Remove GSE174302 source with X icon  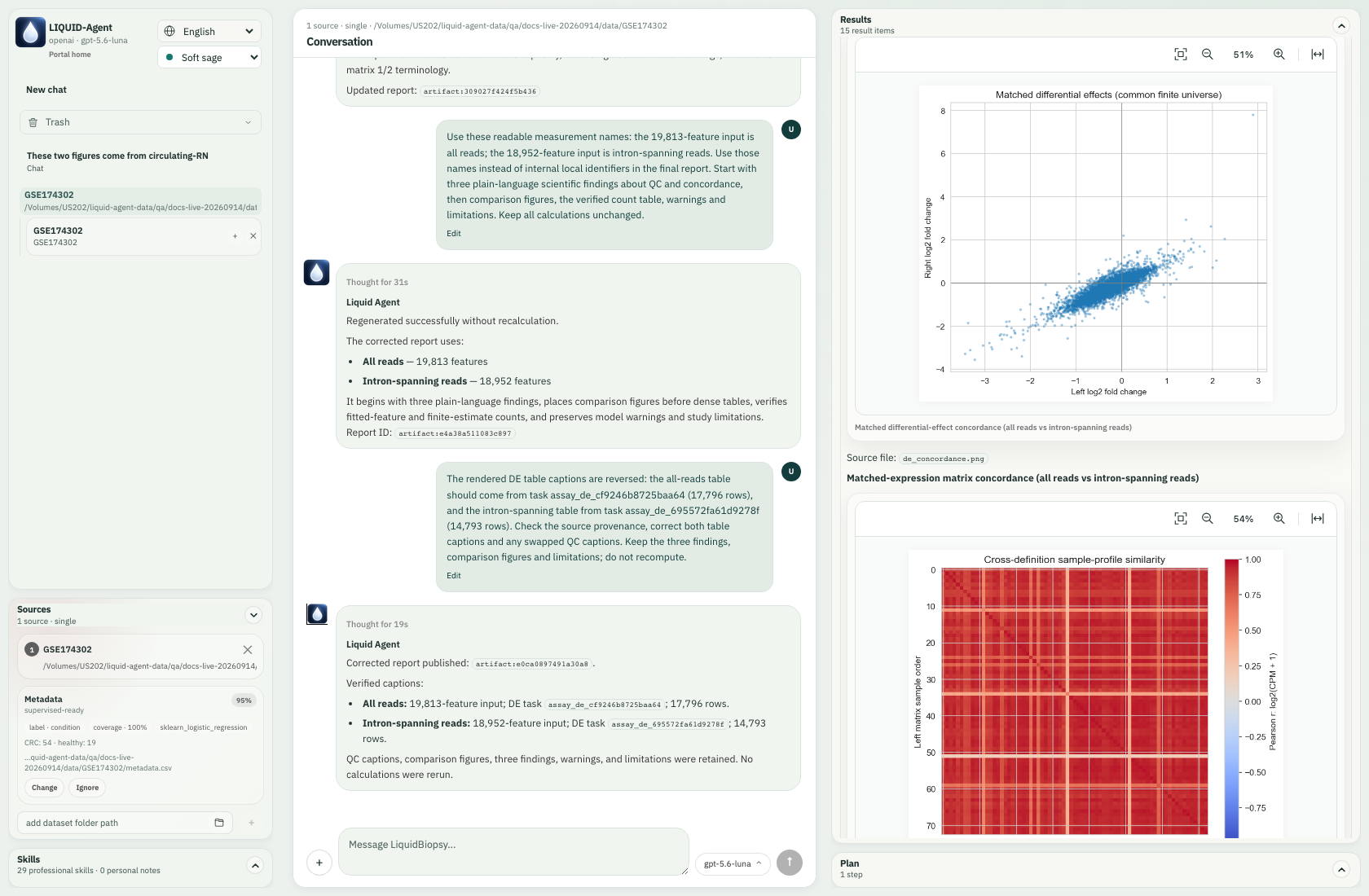coord(248,649)
